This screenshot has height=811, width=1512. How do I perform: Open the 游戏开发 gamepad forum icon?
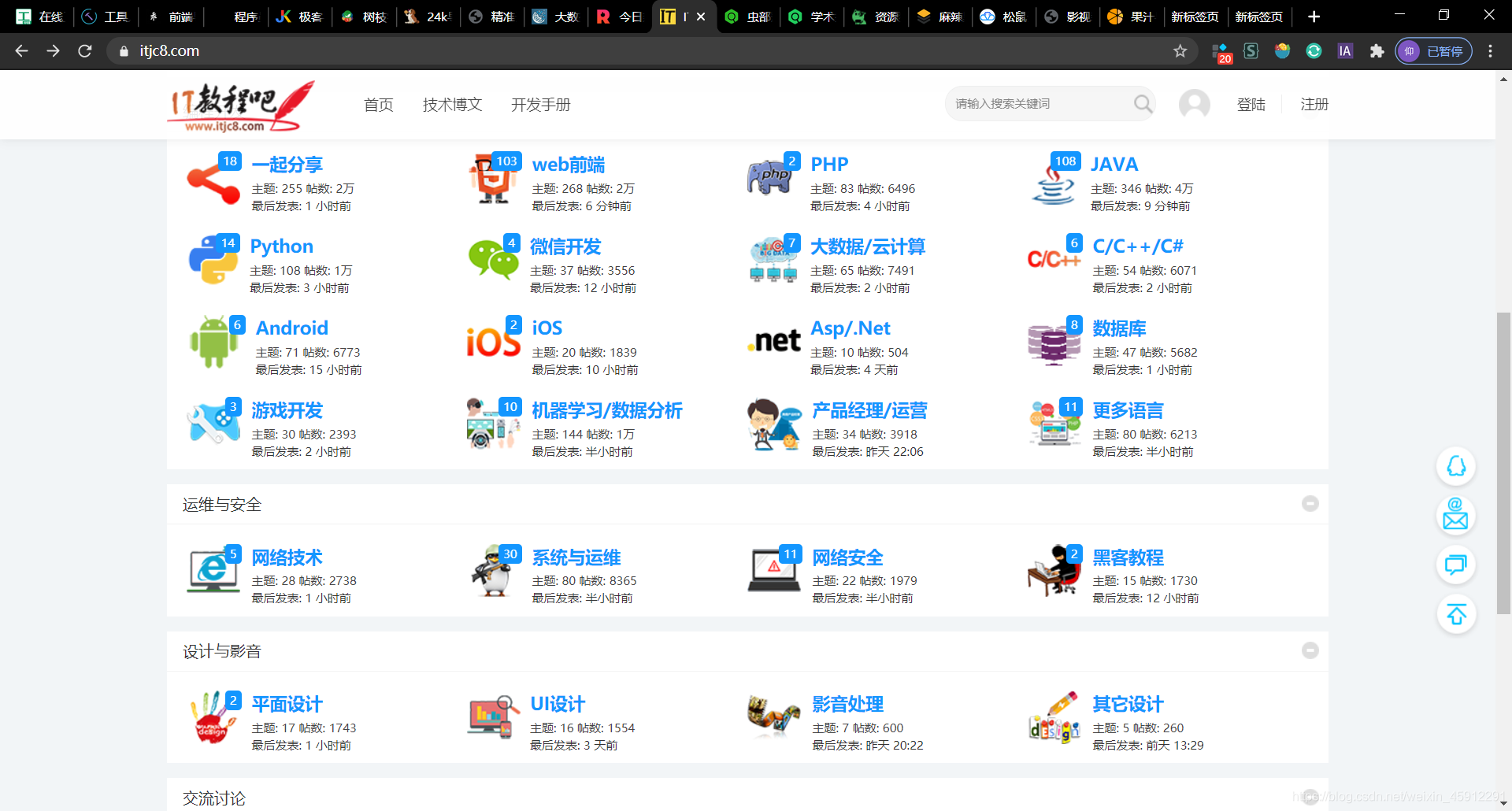click(213, 424)
